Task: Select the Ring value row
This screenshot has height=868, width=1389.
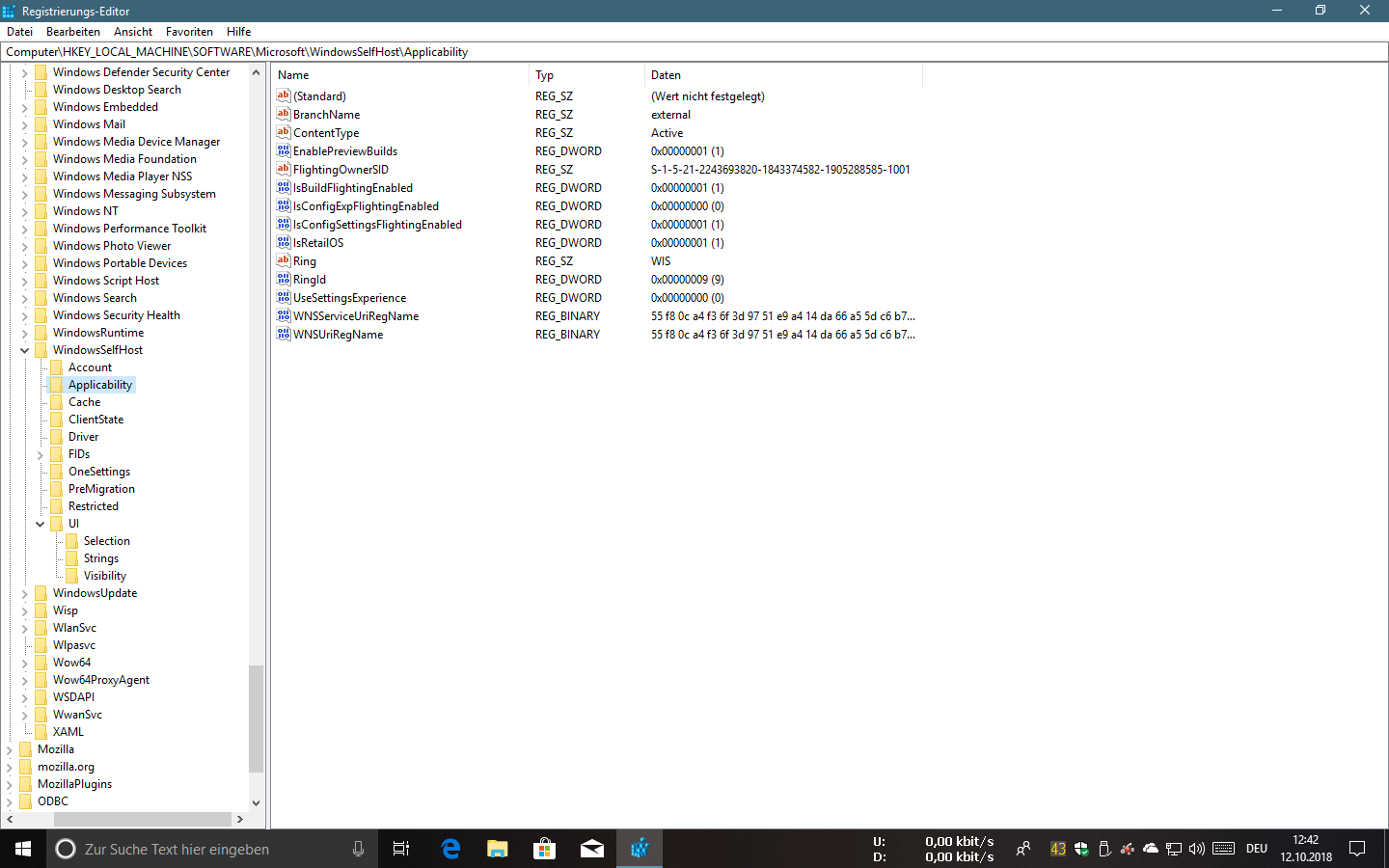Action: coord(304,260)
